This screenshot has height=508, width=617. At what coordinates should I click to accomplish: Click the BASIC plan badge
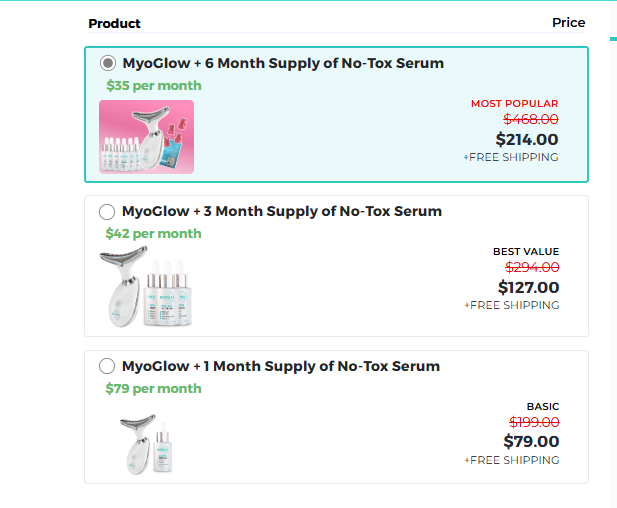pos(543,407)
